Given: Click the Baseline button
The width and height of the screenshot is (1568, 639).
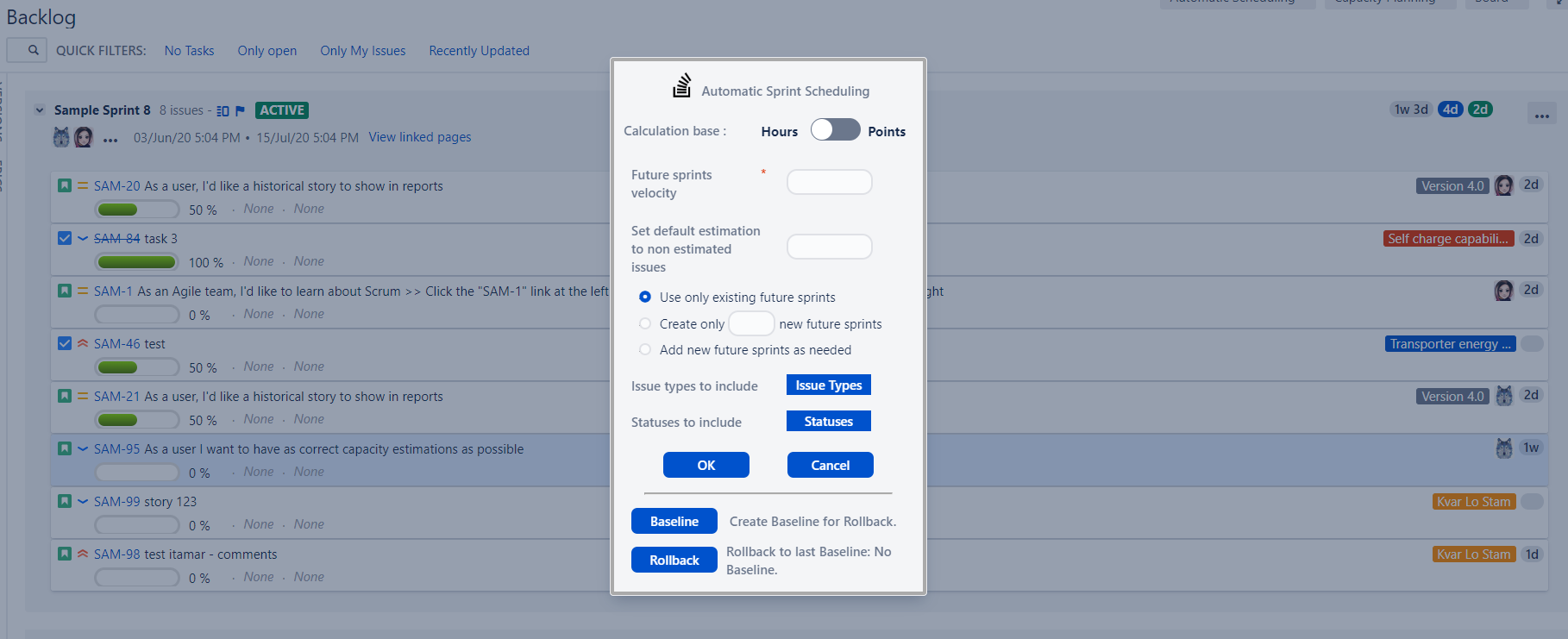Looking at the screenshot, I should 674,521.
